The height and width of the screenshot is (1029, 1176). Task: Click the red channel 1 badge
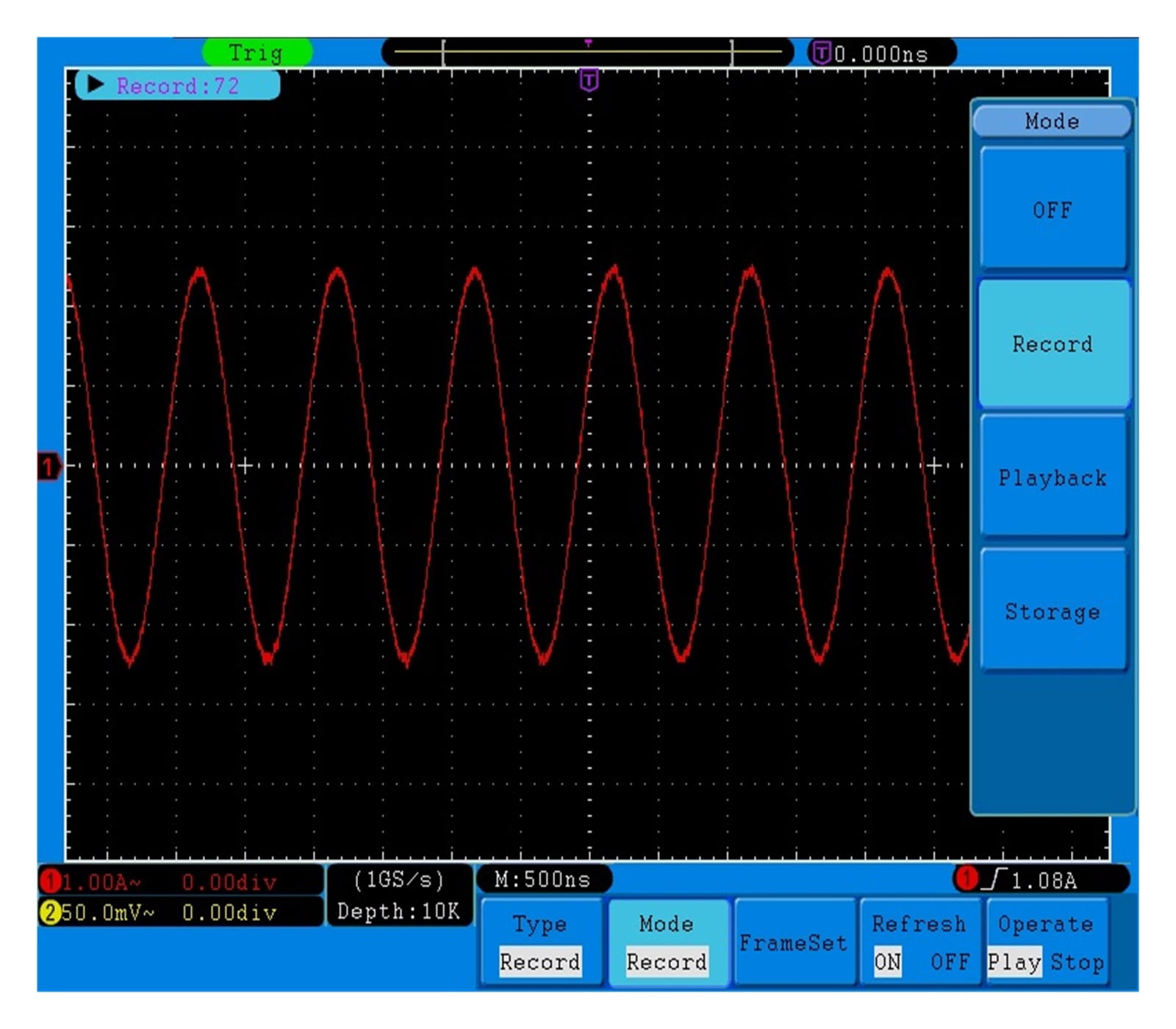point(51,881)
